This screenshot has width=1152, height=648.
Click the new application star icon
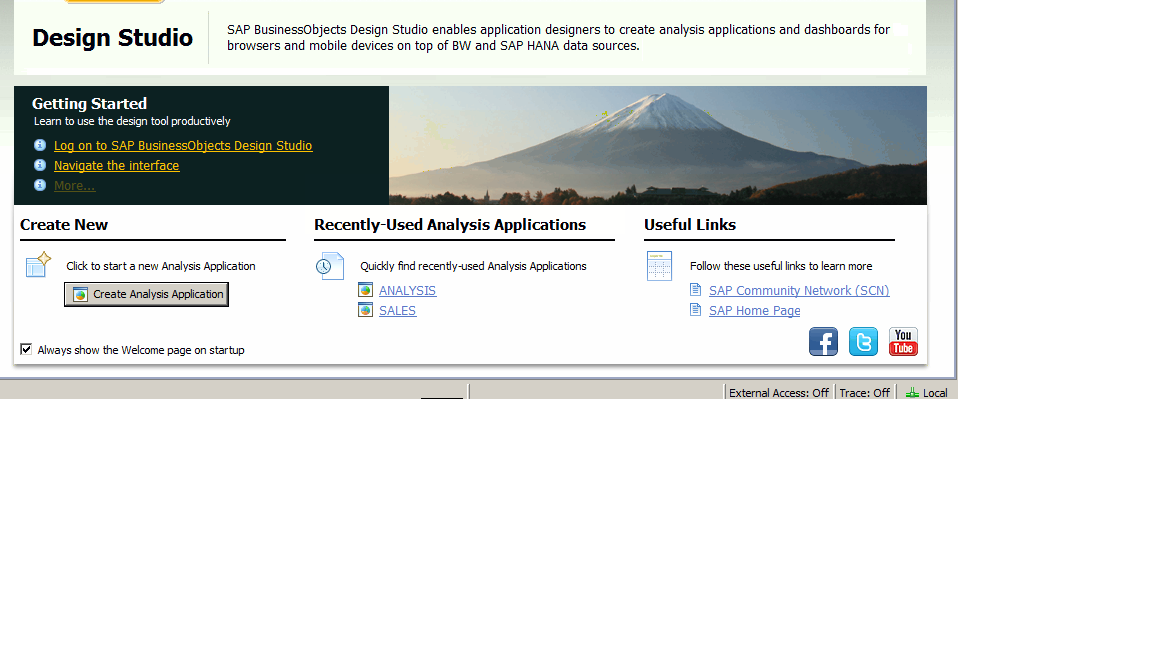click(37, 265)
